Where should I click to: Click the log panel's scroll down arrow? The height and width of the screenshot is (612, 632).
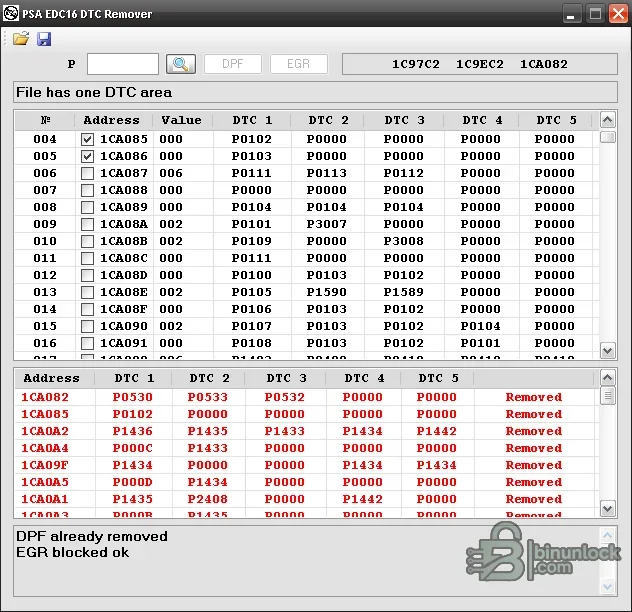(607, 587)
